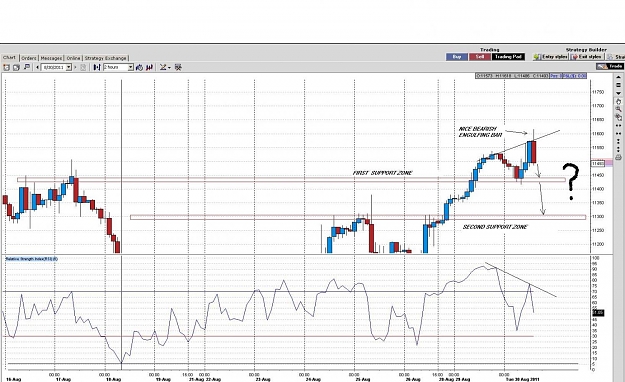Image resolution: width=625 pixels, height=382 pixels.
Task: Click the greyed page icon after date arrows
Action: (83, 67)
